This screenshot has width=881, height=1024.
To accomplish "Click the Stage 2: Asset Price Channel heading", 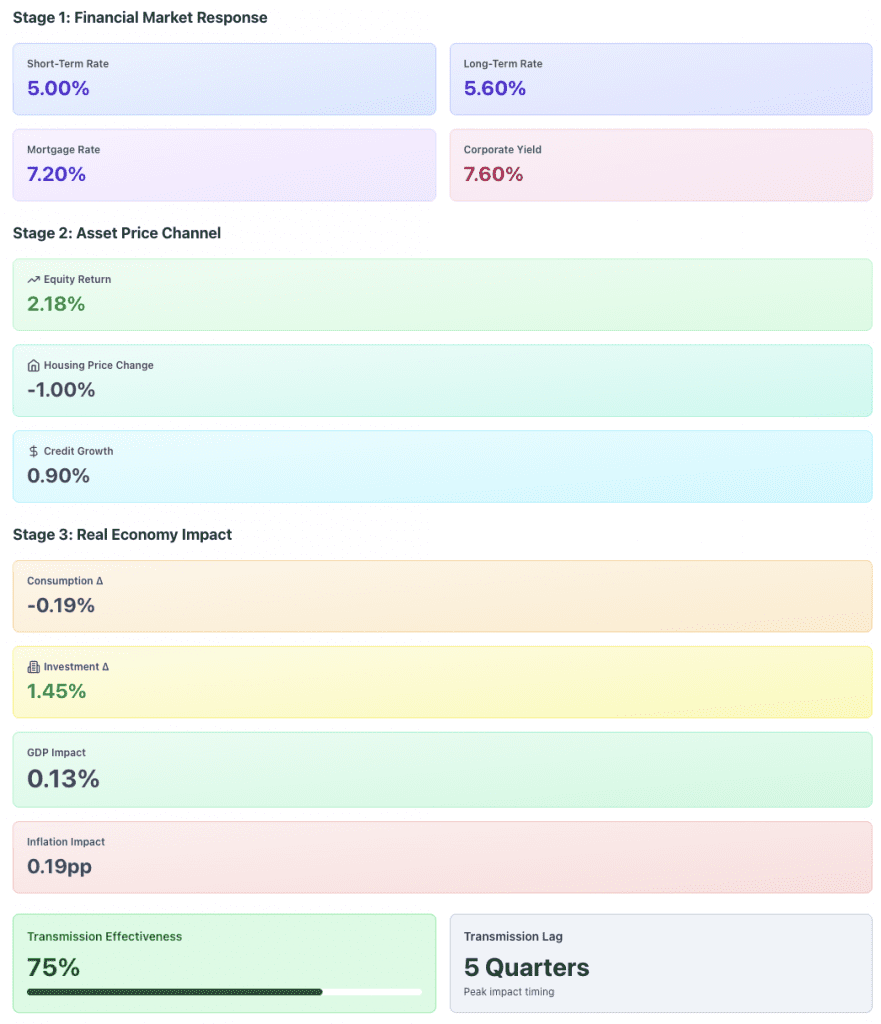I will click(x=116, y=233).
